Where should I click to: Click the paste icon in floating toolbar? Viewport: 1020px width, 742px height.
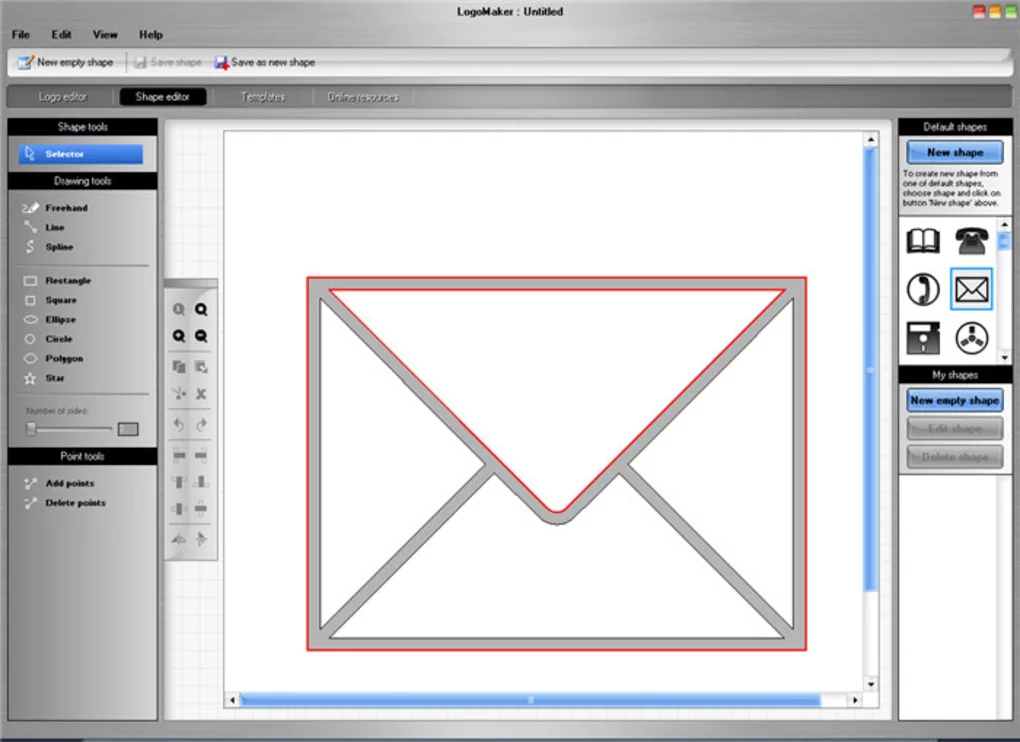click(202, 367)
